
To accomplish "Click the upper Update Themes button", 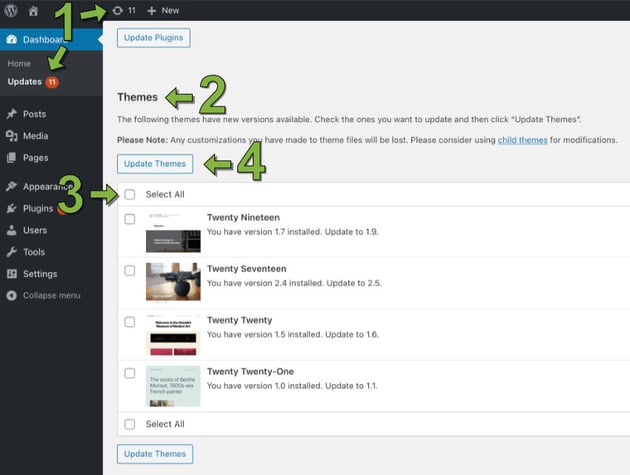I will (155, 164).
